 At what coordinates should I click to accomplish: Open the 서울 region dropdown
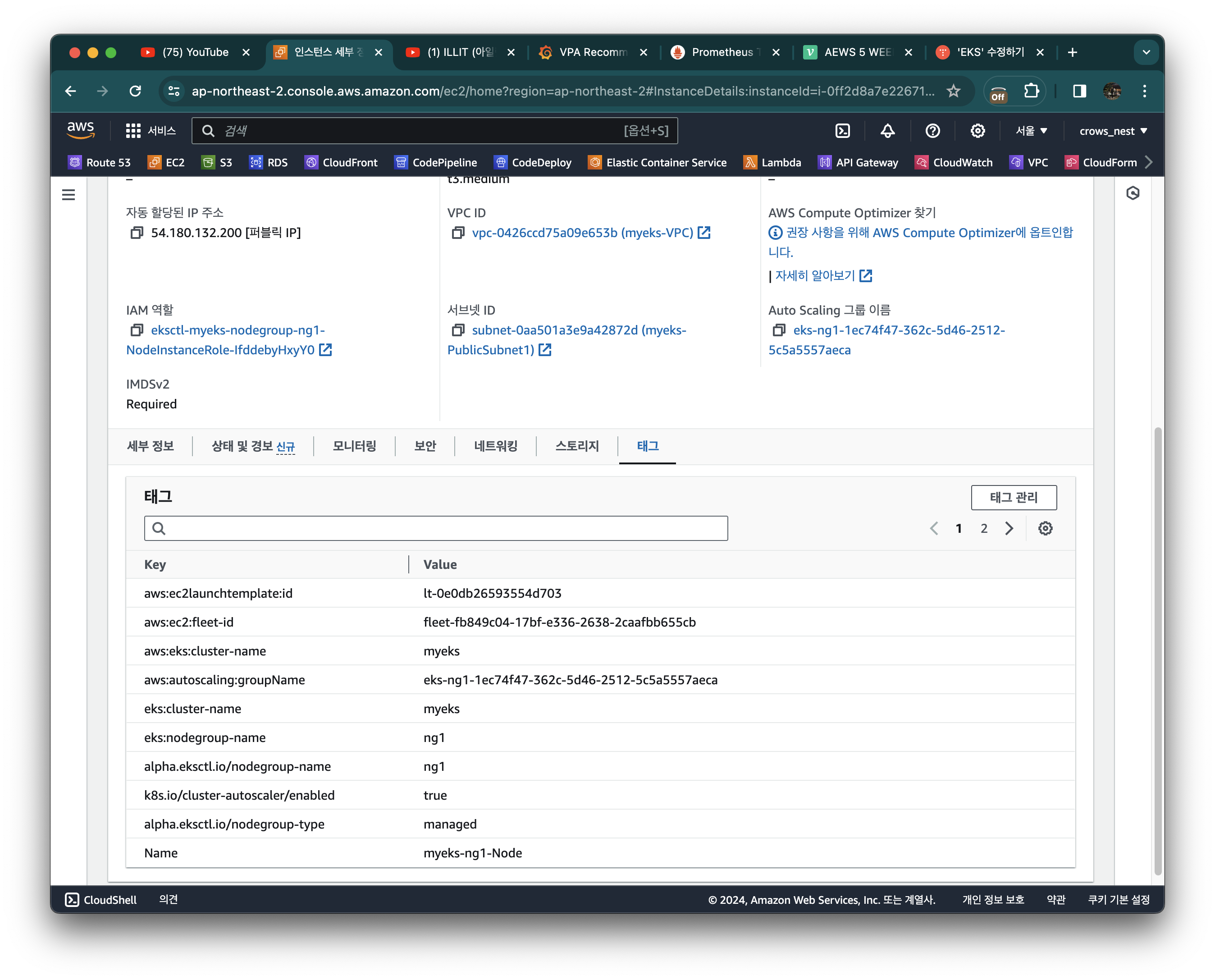point(1031,131)
